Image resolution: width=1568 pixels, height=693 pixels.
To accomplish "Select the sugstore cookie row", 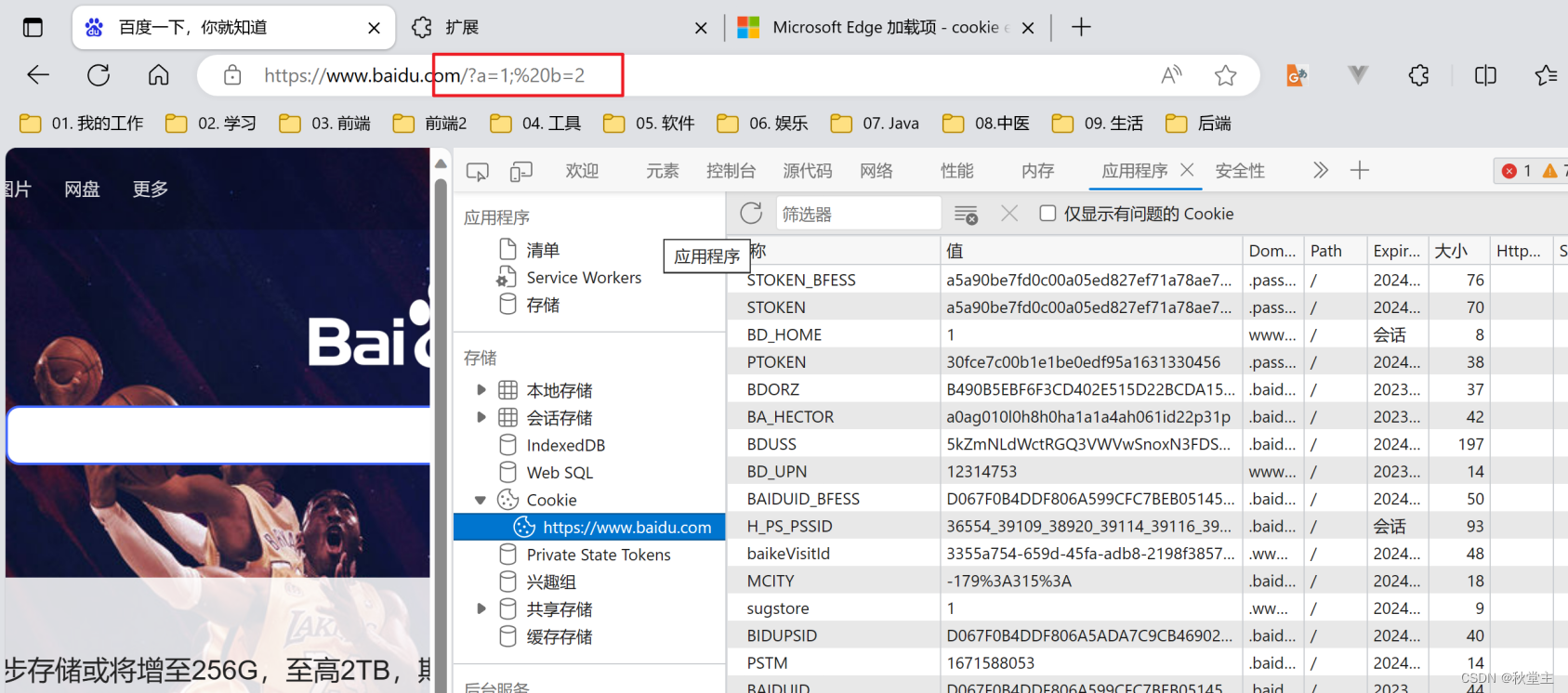I will (1147, 608).
